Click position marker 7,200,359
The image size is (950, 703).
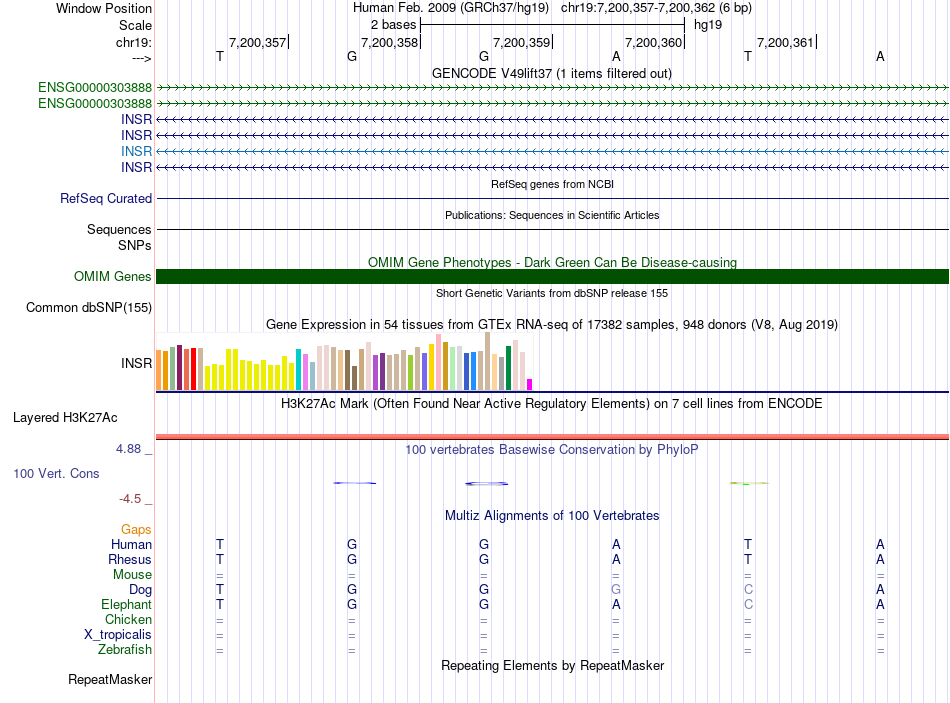(522, 42)
